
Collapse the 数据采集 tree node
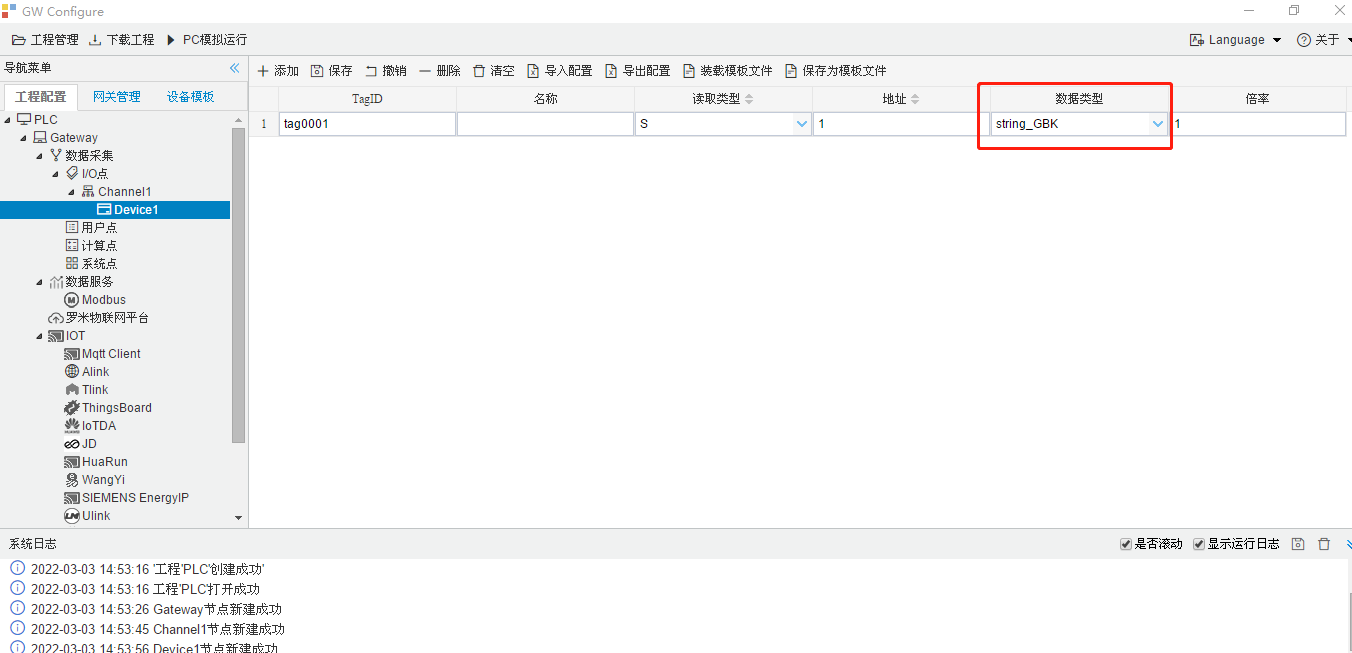[x=40, y=156]
